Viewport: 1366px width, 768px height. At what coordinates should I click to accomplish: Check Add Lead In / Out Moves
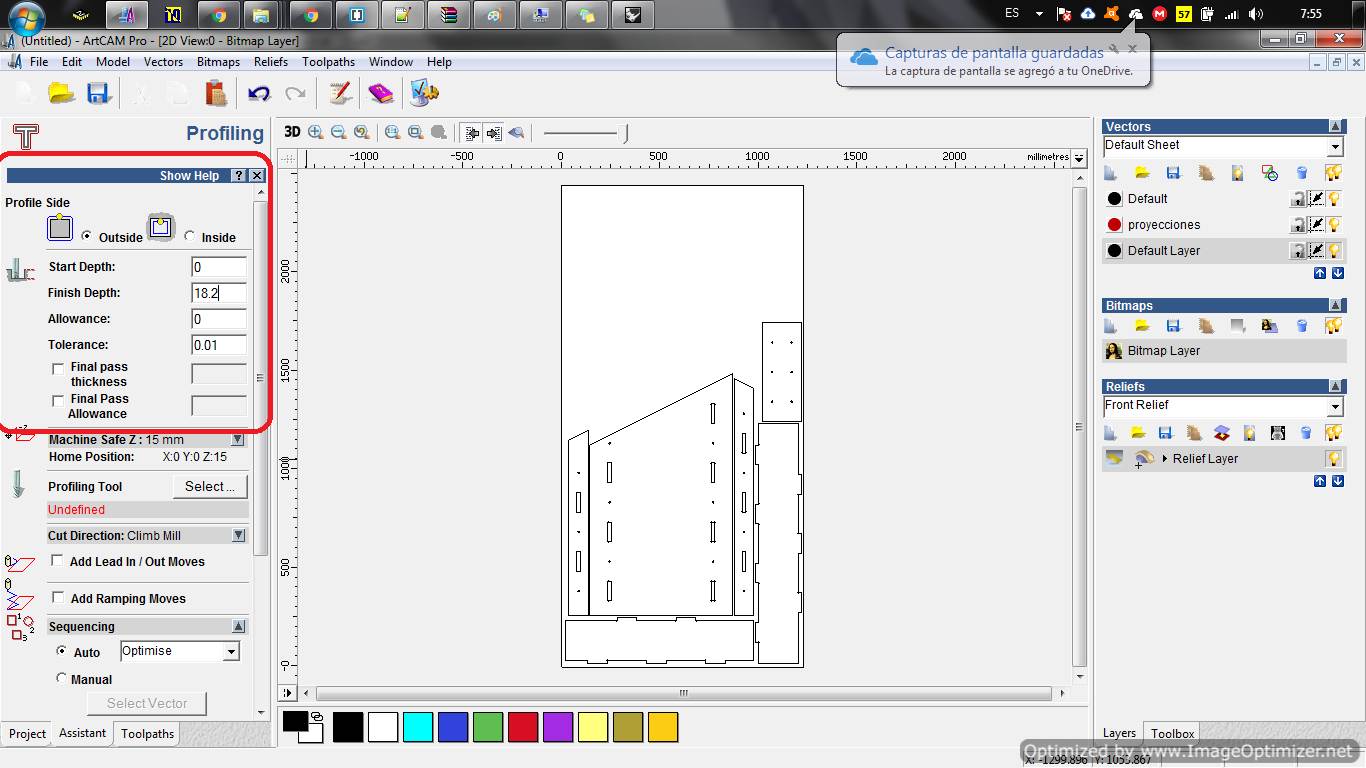(x=58, y=561)
